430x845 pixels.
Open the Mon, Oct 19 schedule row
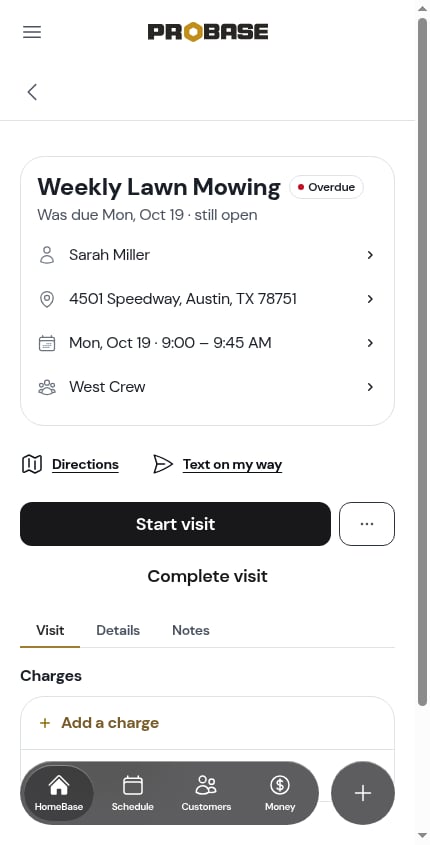pyautogui.click(x=207, y=343)
